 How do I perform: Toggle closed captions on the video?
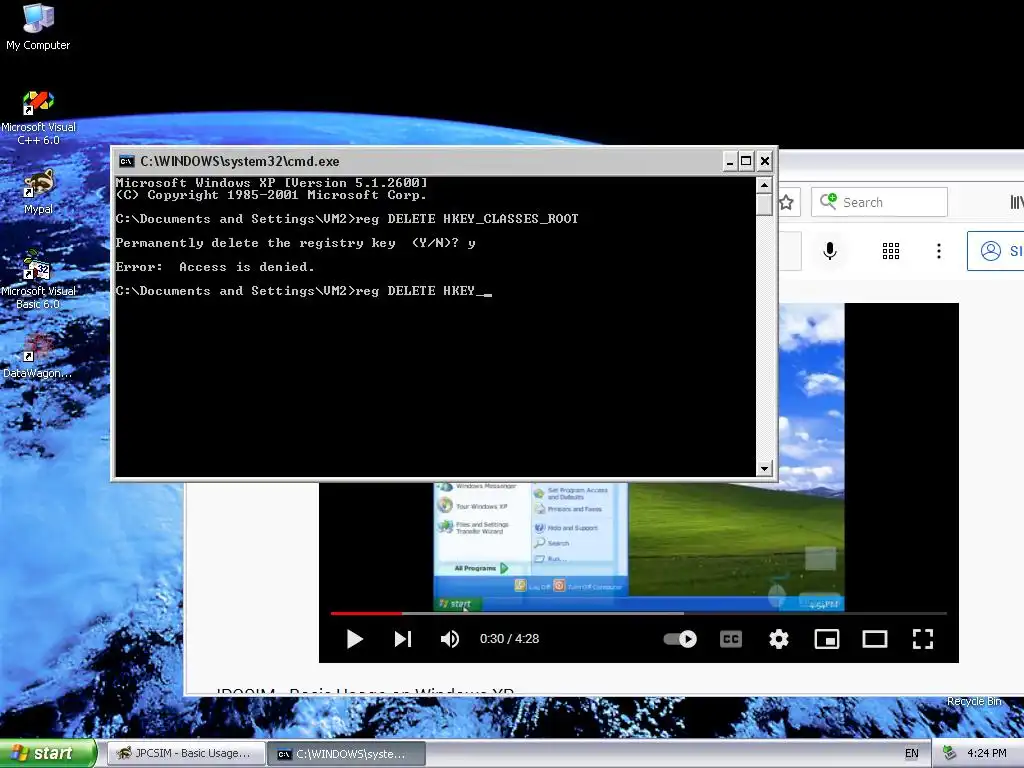(731, 639)
